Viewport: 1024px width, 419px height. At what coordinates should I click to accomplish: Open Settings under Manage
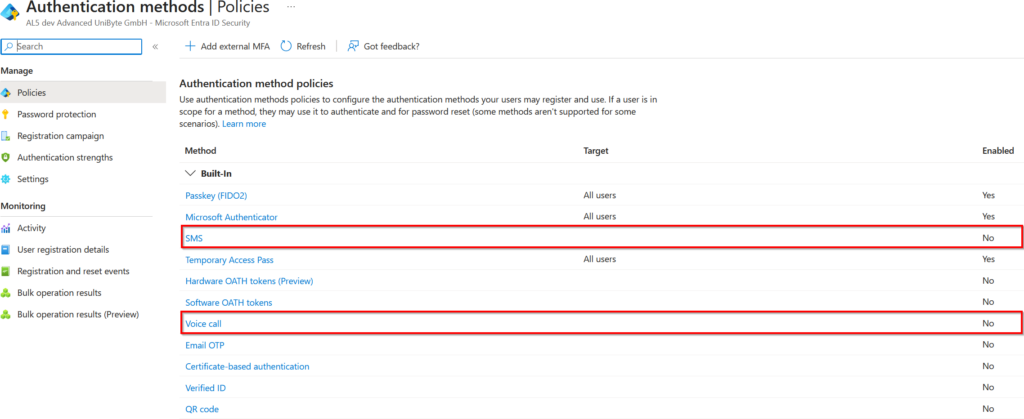[33, 179]
